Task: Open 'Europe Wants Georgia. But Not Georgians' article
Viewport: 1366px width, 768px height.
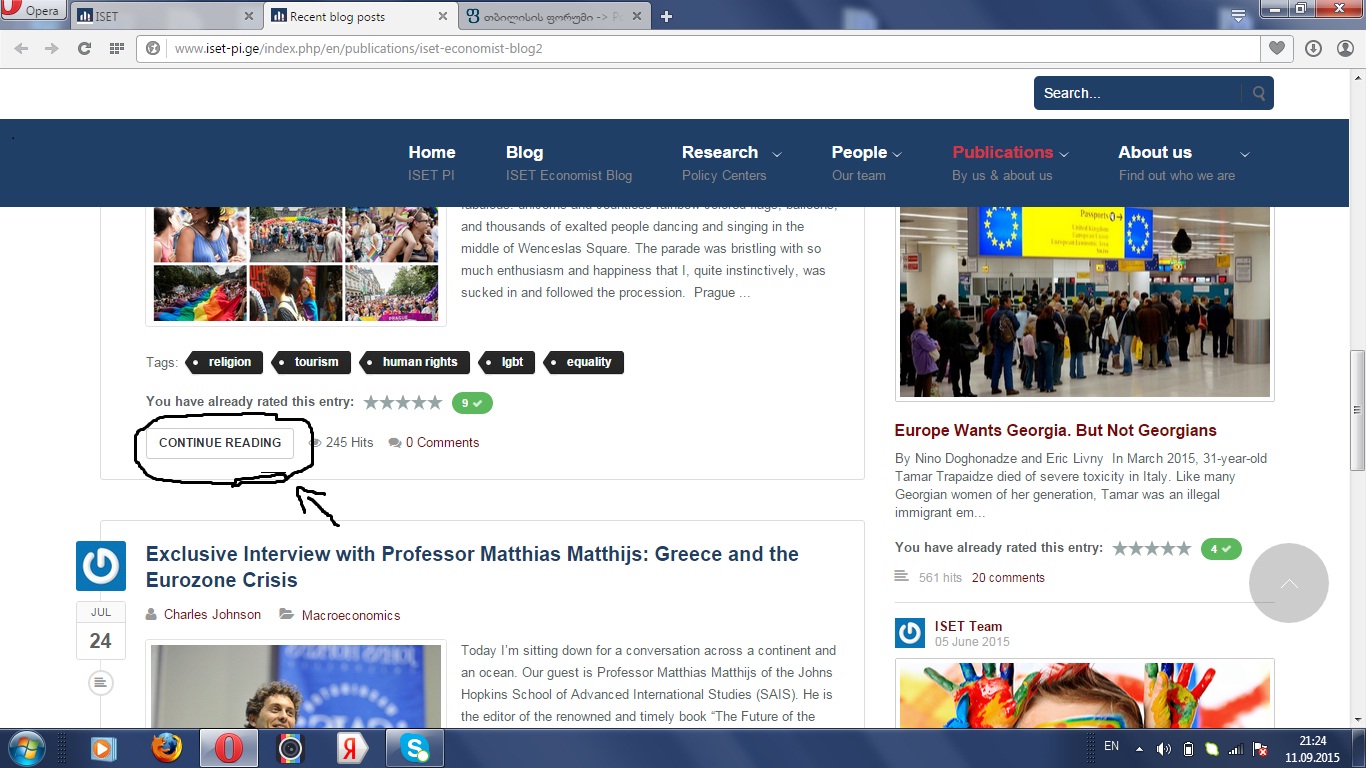Action: coord(1056,431)
